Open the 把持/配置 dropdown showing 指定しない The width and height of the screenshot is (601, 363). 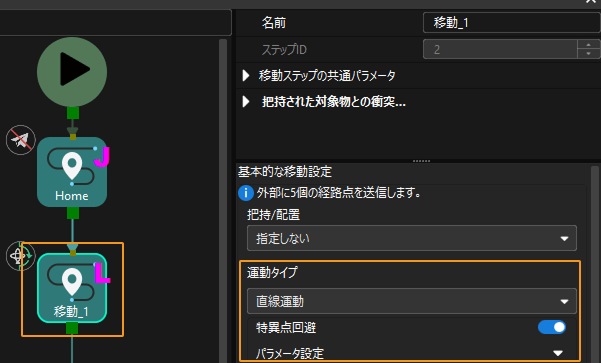click(x=412, y=238)
